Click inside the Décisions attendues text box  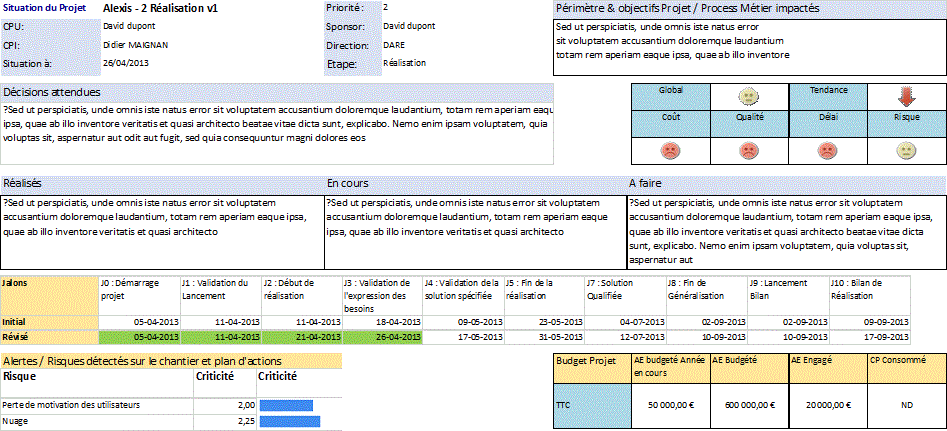click(277, 133)
